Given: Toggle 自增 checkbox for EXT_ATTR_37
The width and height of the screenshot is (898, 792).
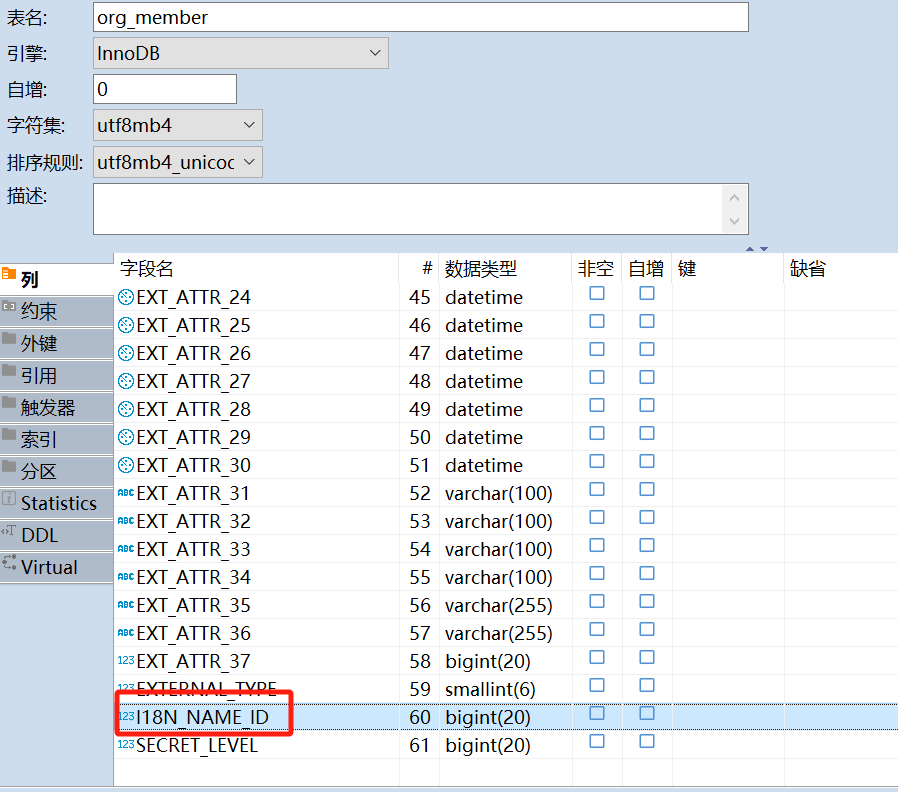Looking at the screenshot, I should pyautogui.click(x=647, y=657).
